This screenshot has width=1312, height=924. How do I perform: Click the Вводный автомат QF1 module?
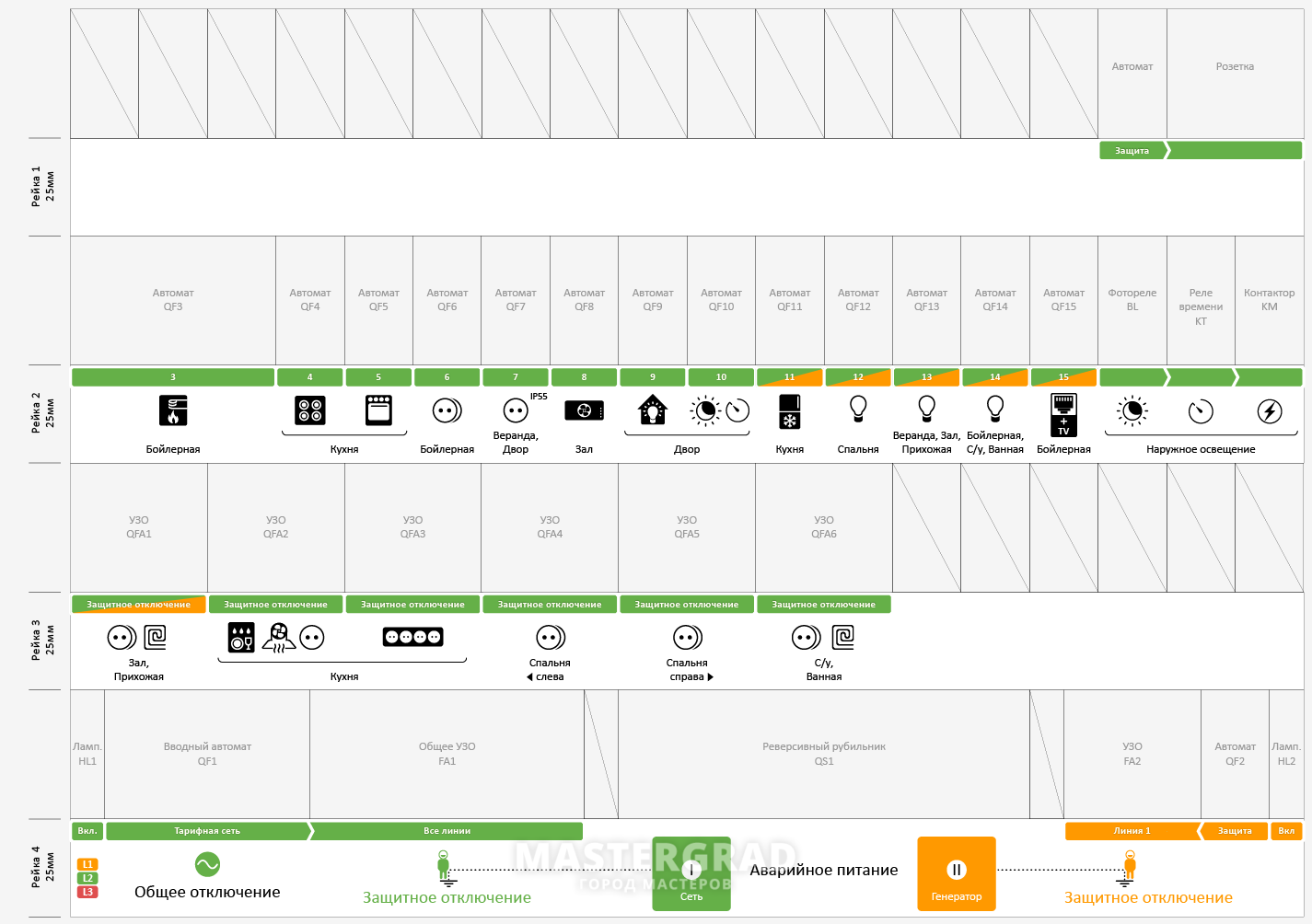207,754
